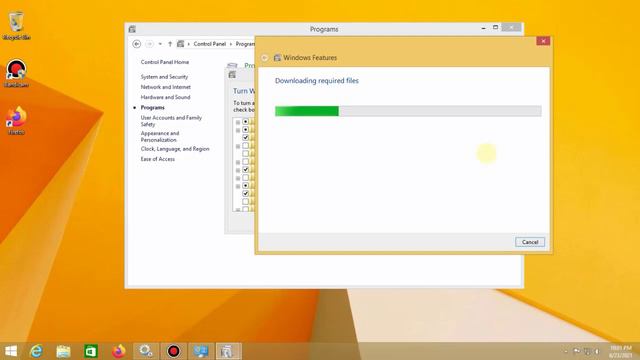This screenshot has height=360, width=640.
Task: Open Ease of Access category
Action: pyautogui.click(x=158, y=159)
